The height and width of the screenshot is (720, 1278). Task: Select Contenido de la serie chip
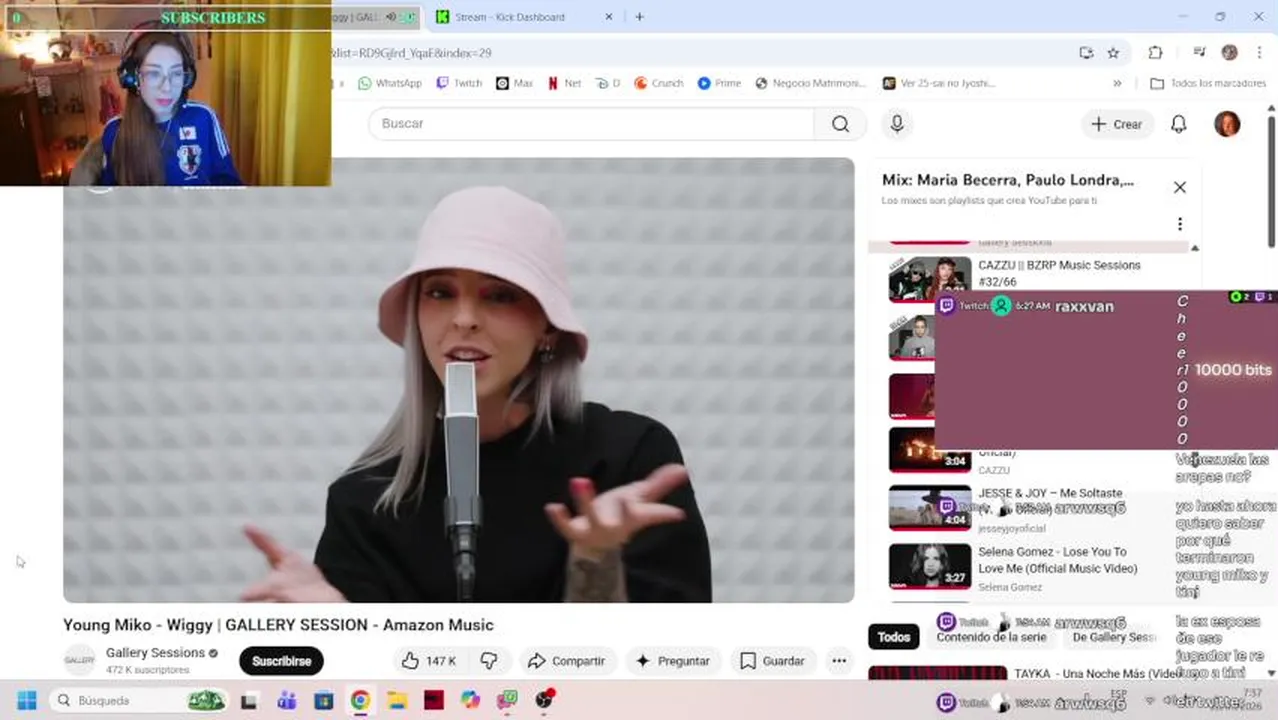click(x=991, y=637)
